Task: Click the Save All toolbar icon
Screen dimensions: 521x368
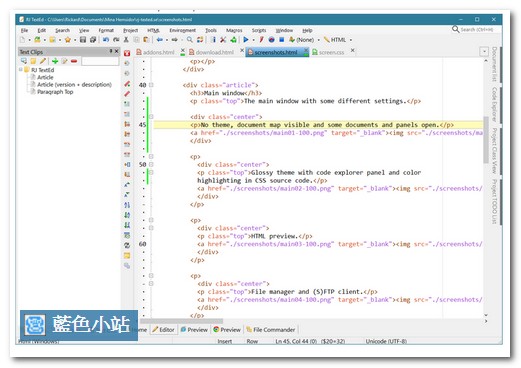Action: tap(93, 40)
